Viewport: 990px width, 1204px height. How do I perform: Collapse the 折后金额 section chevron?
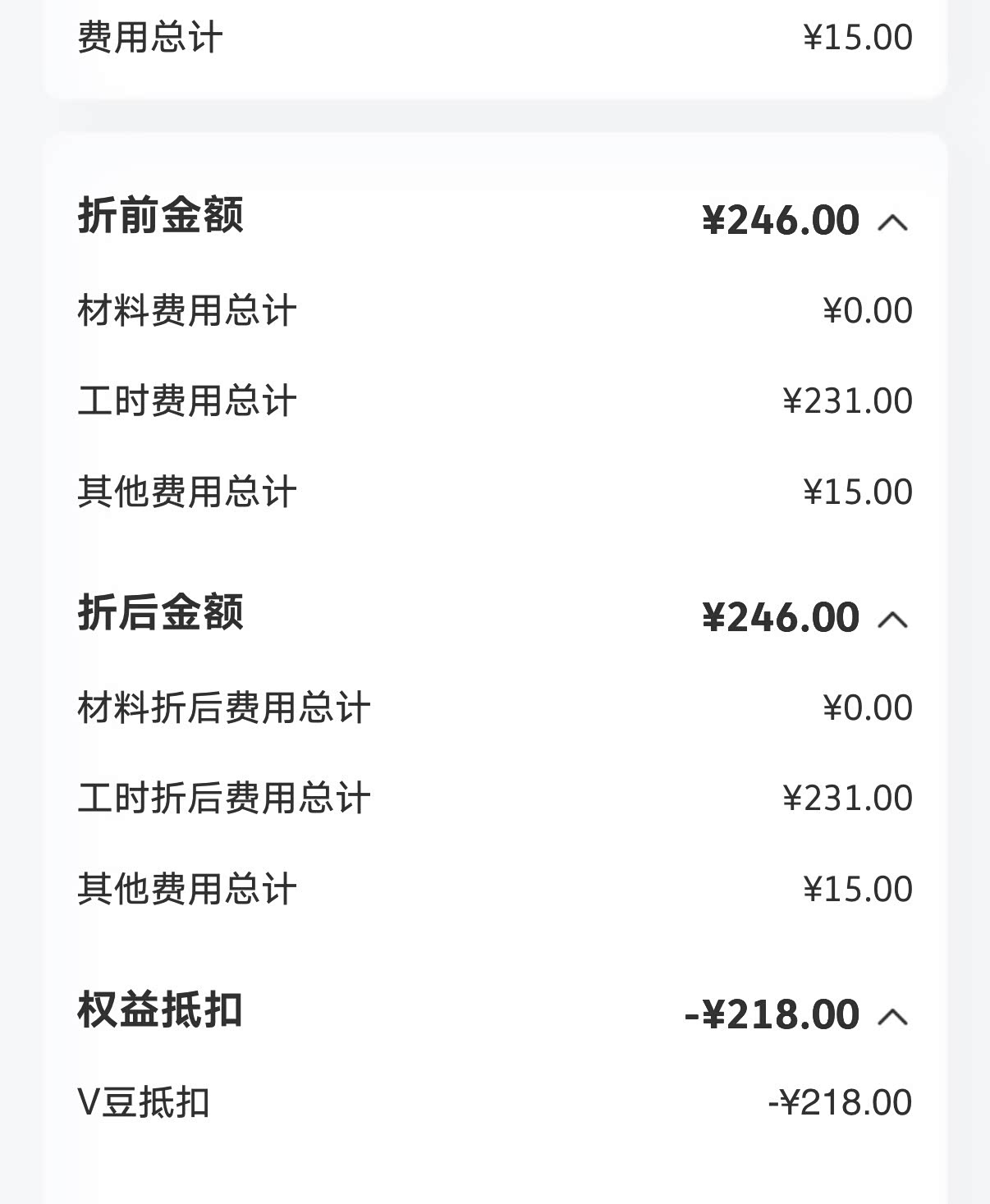tap(893, 619)
